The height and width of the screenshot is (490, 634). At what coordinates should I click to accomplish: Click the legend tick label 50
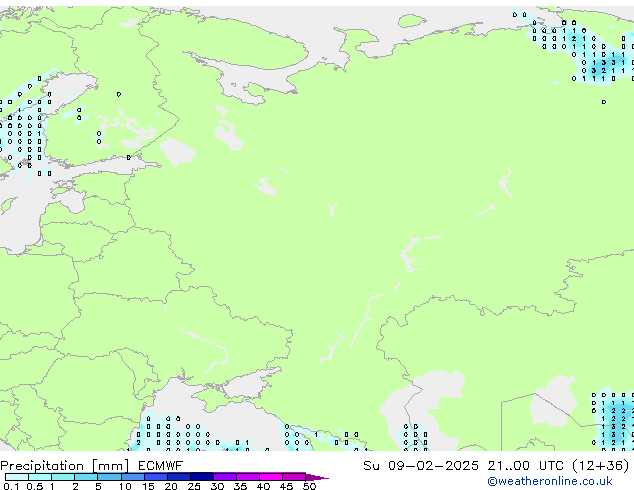309,486
